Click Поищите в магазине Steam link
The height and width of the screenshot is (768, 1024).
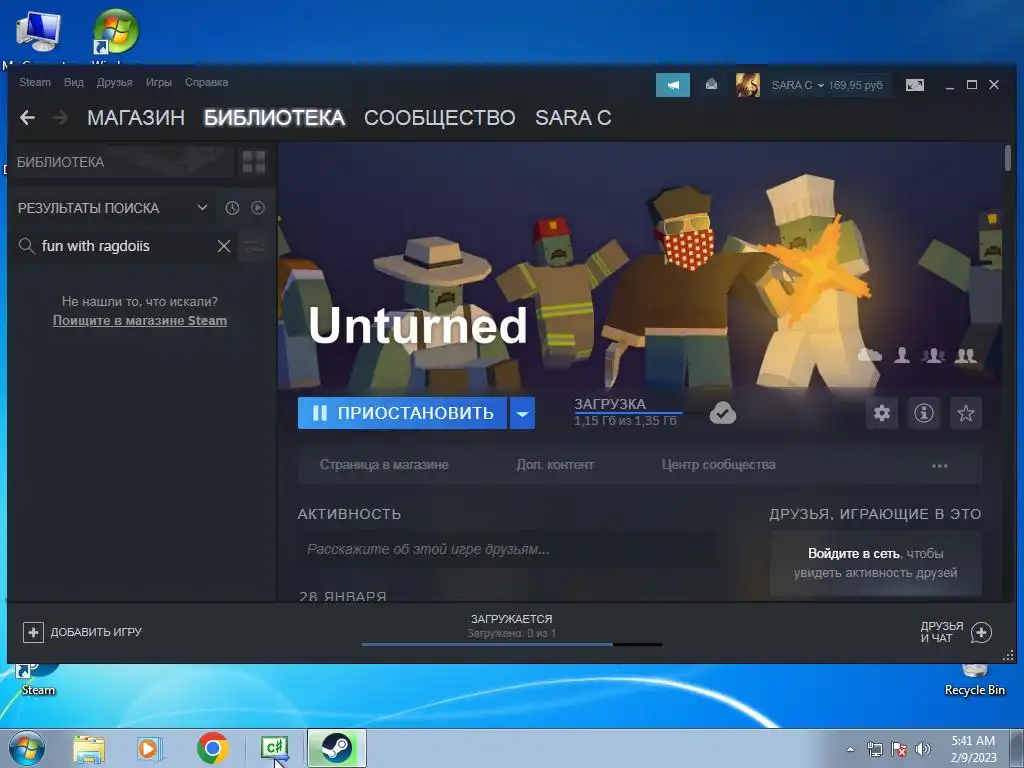point(140,321)
